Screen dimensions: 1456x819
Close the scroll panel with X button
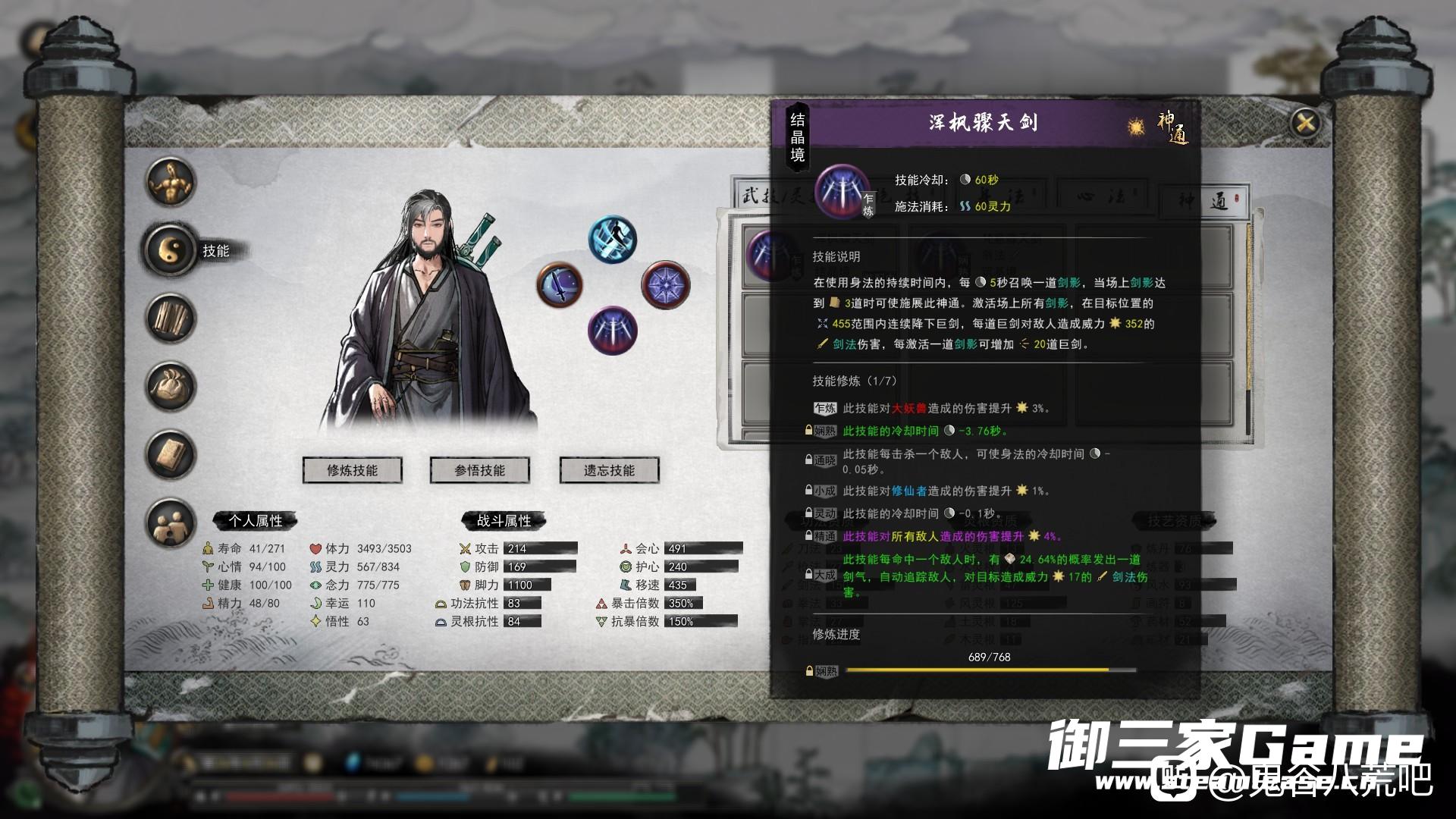1305,121
